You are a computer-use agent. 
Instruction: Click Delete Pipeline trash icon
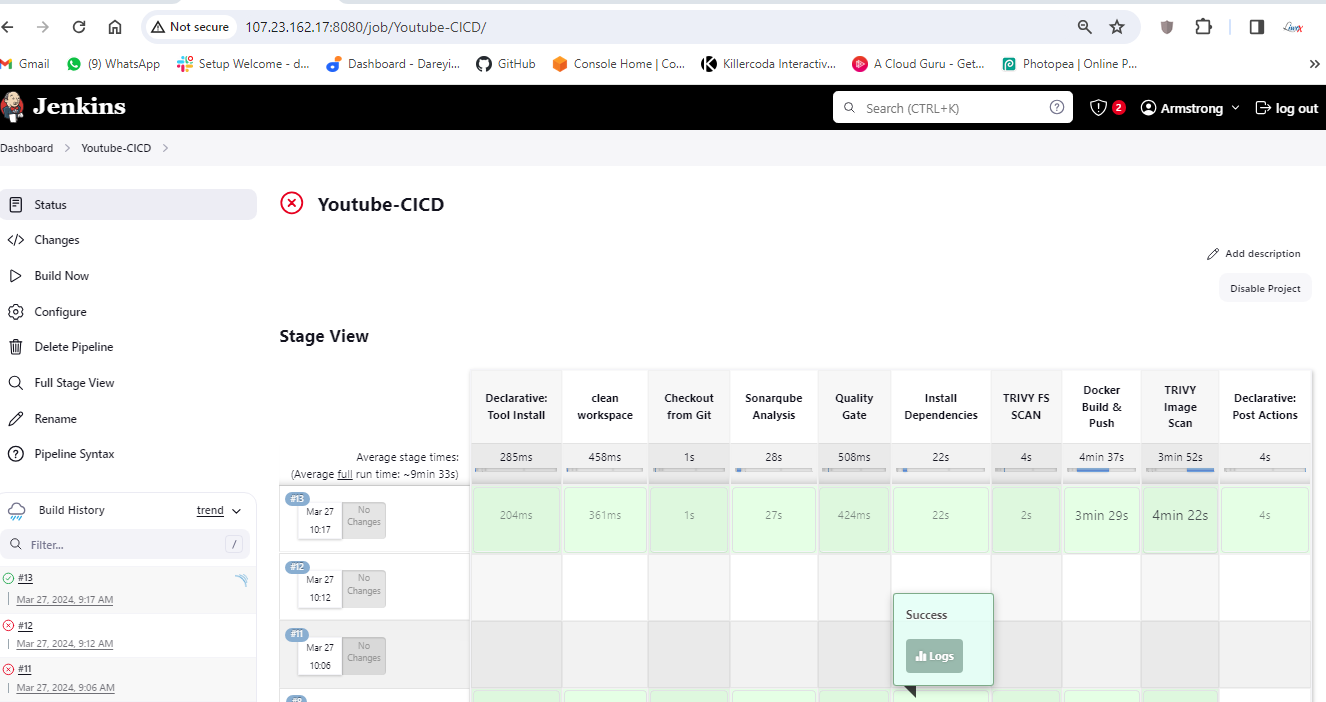pyautogui.click(x=15, y=347)
